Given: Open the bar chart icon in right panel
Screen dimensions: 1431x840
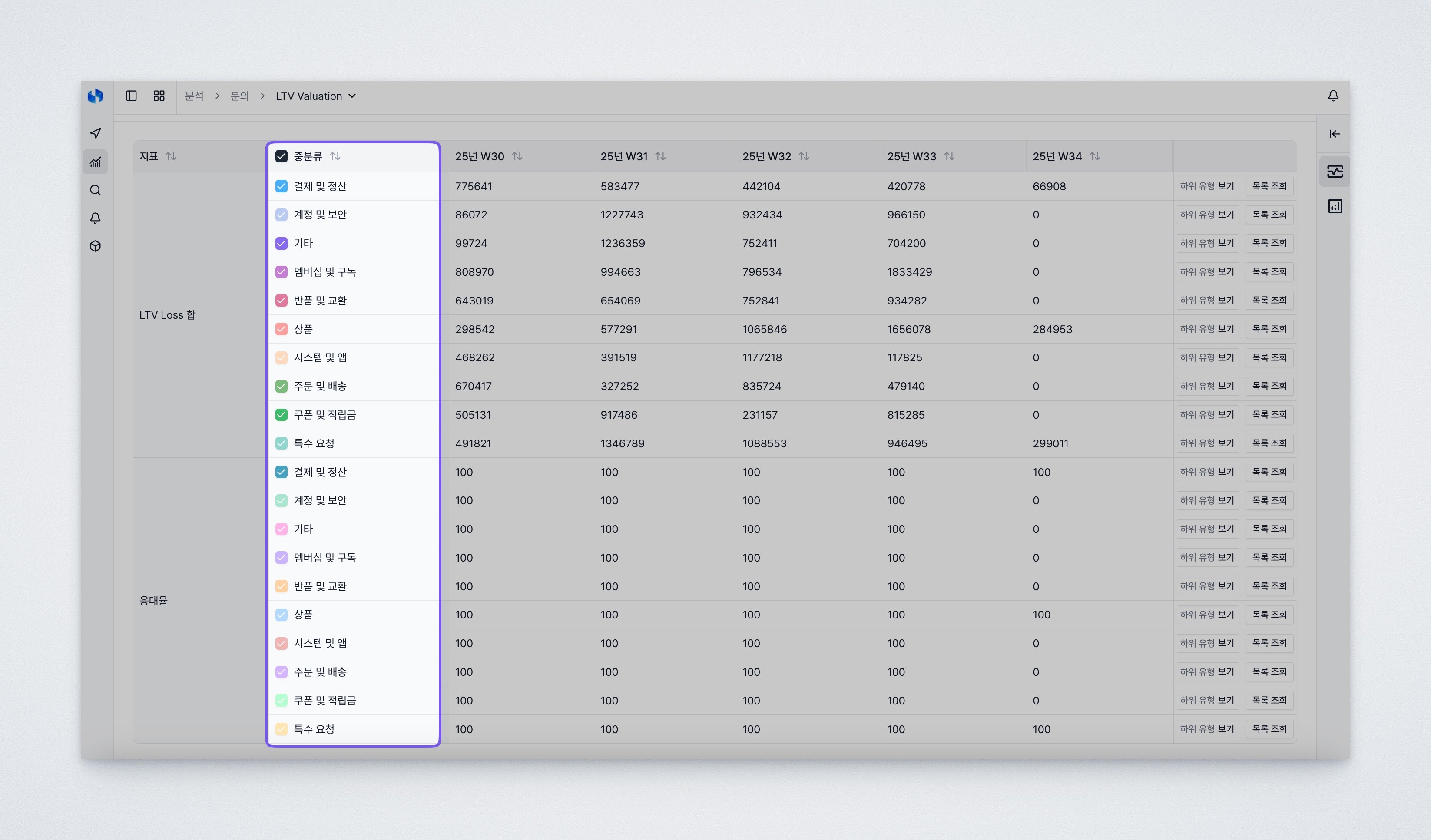Looking at the screenshot, I should pyautogui.click(x=1335, y=206).
